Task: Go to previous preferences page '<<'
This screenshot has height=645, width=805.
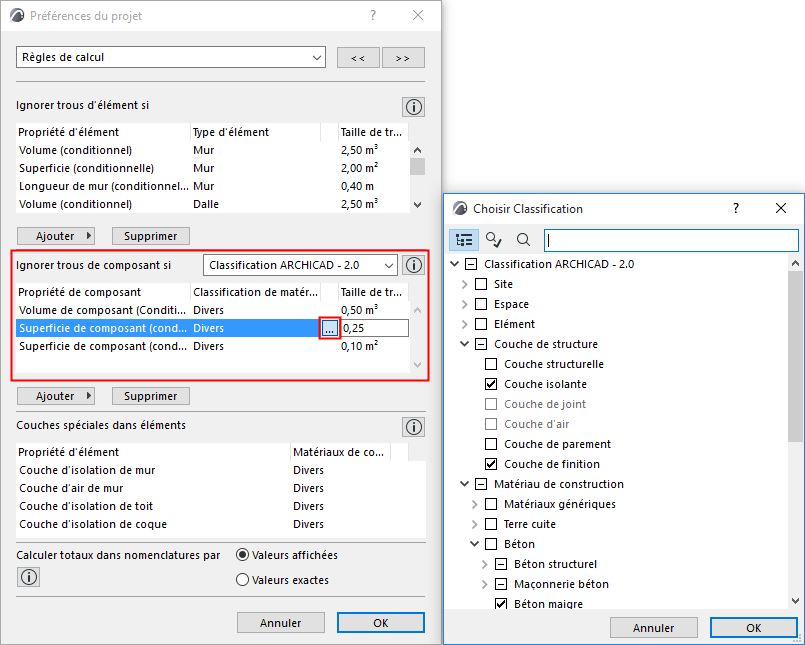Action: (358, 58)
